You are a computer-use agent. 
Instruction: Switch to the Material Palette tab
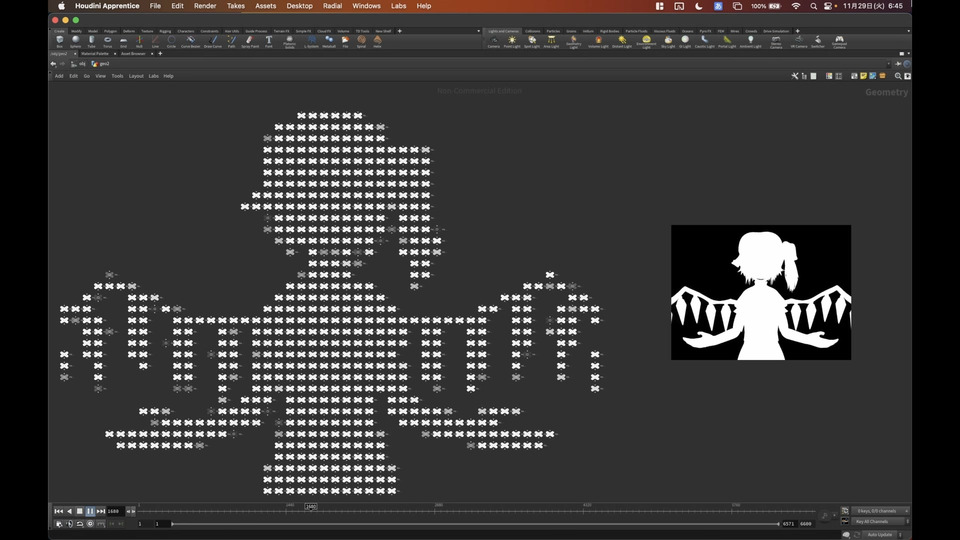coord(95,54)
